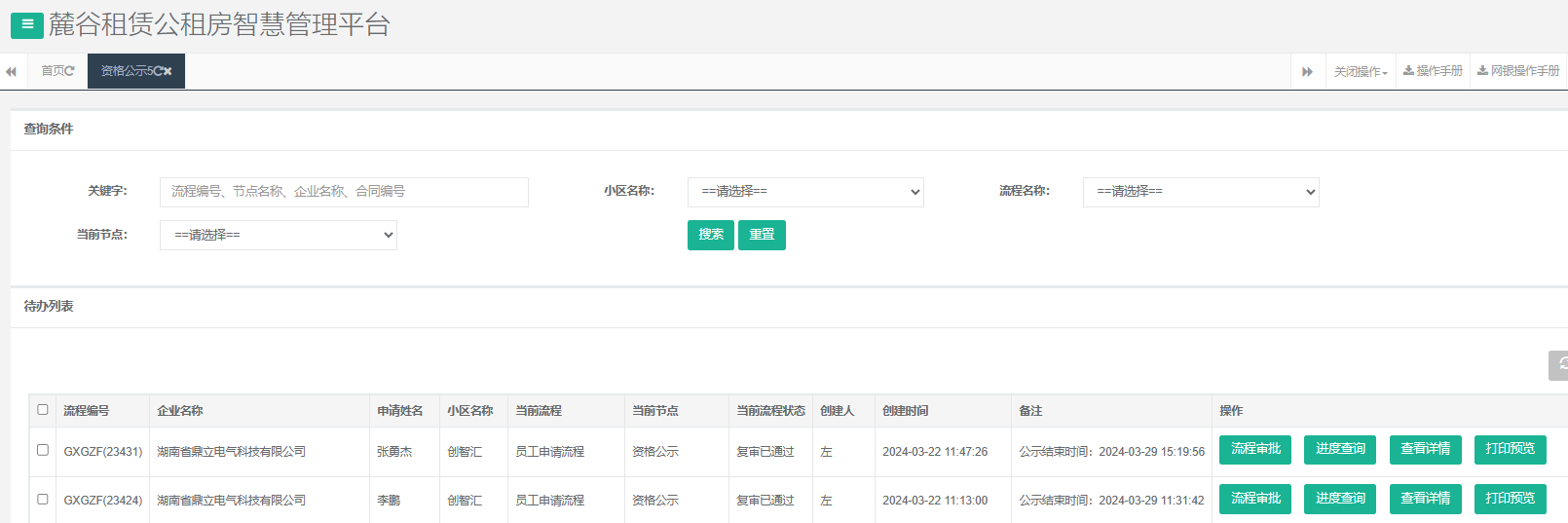Viewport: 1568px width, 523px height.
Task: Toggle the sidebar hamburger menu
Action: click(x=26, y=24)
